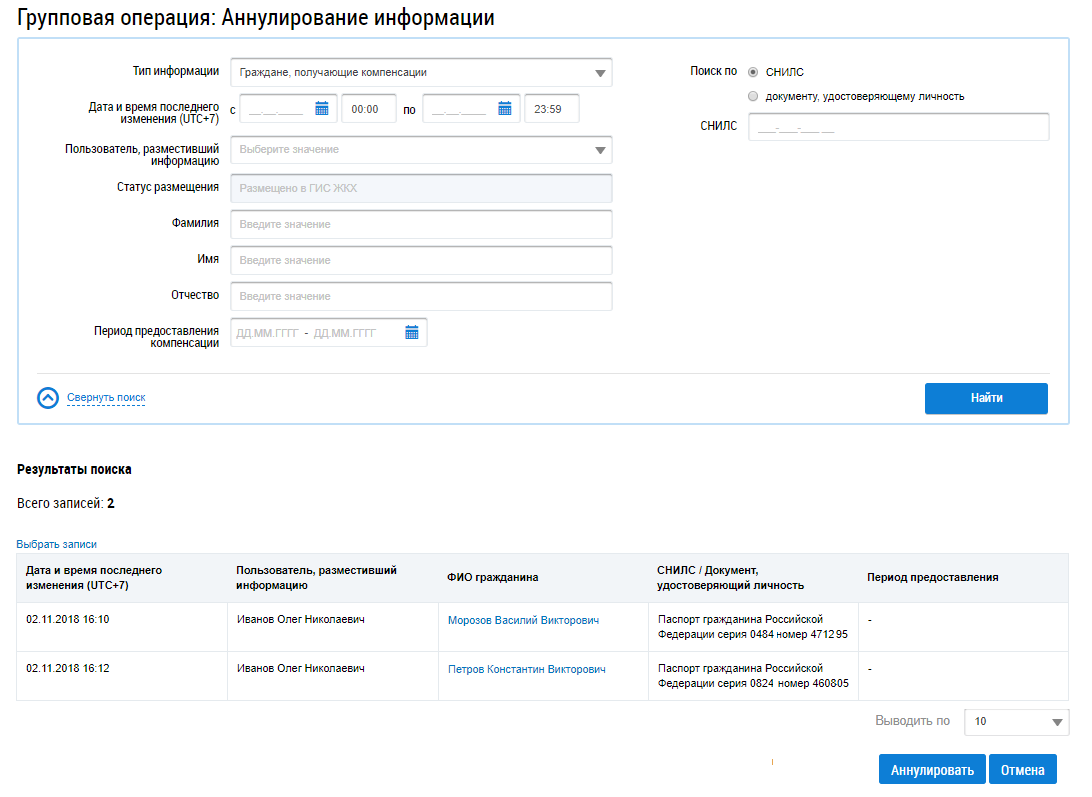Click the 00:00 start time field
The width and height of the screenshot is (1092, 797).
[368, 109]
